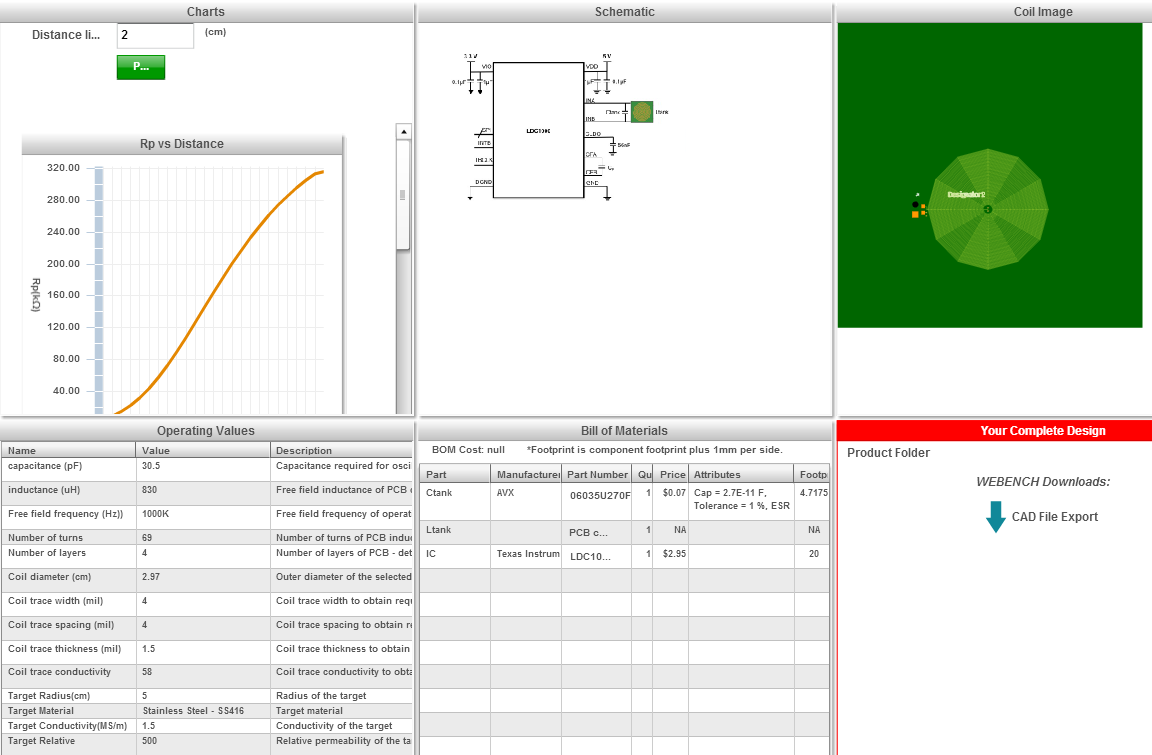
Task: Sort by Price column in Bill of Materials
Action: coord(671,474)
